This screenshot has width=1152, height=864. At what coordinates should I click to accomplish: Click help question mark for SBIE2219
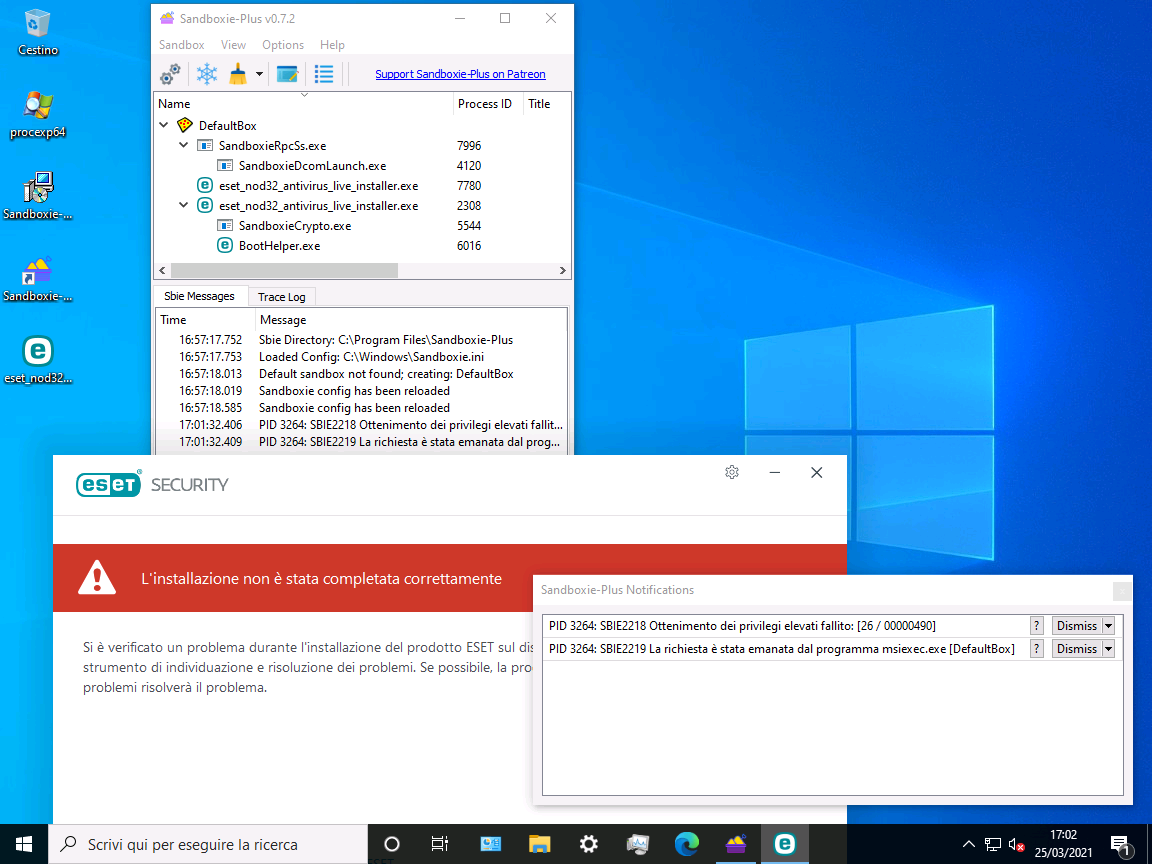click(1037, 649)
